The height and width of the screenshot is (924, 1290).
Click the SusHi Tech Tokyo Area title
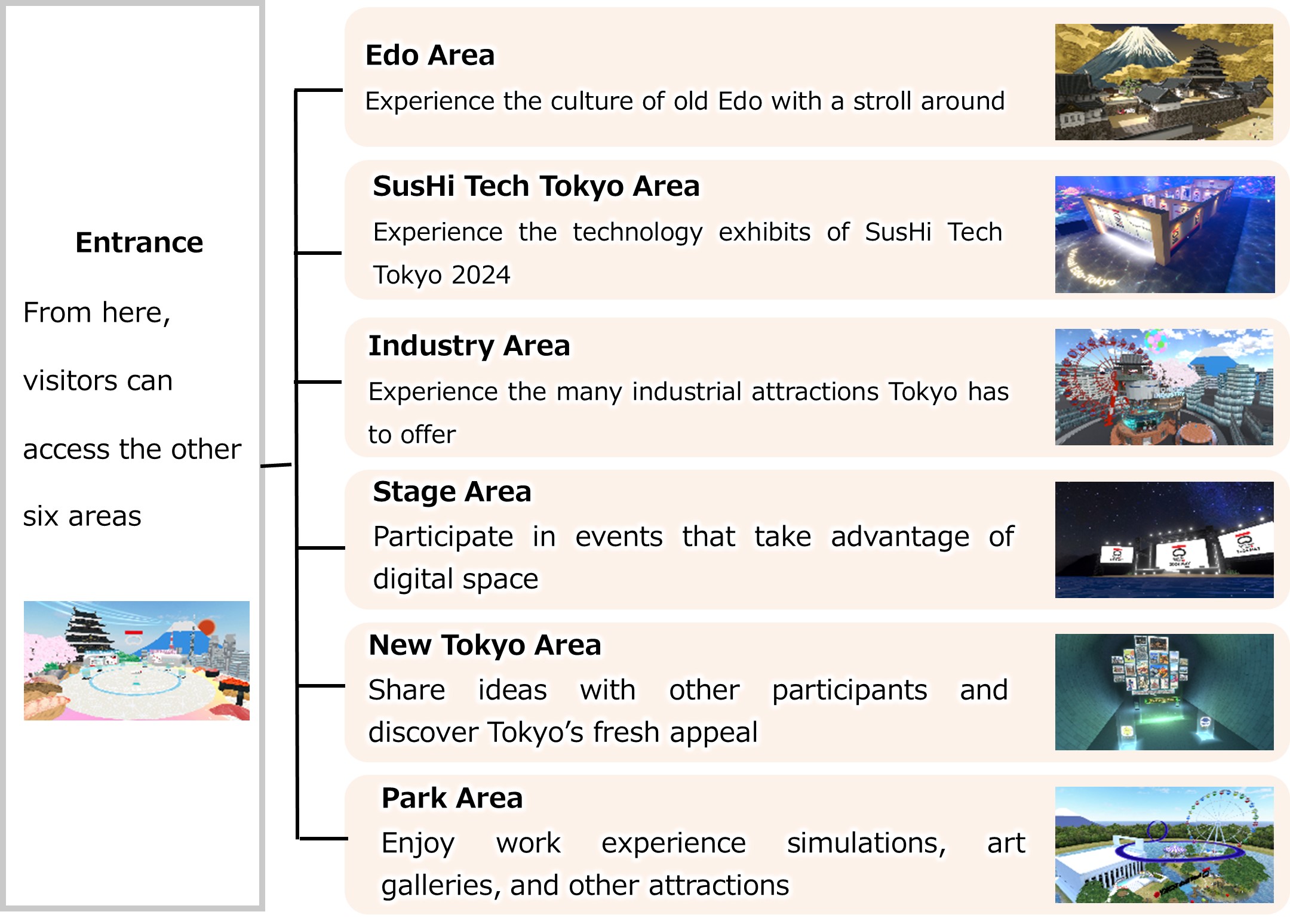pos(536,186)
